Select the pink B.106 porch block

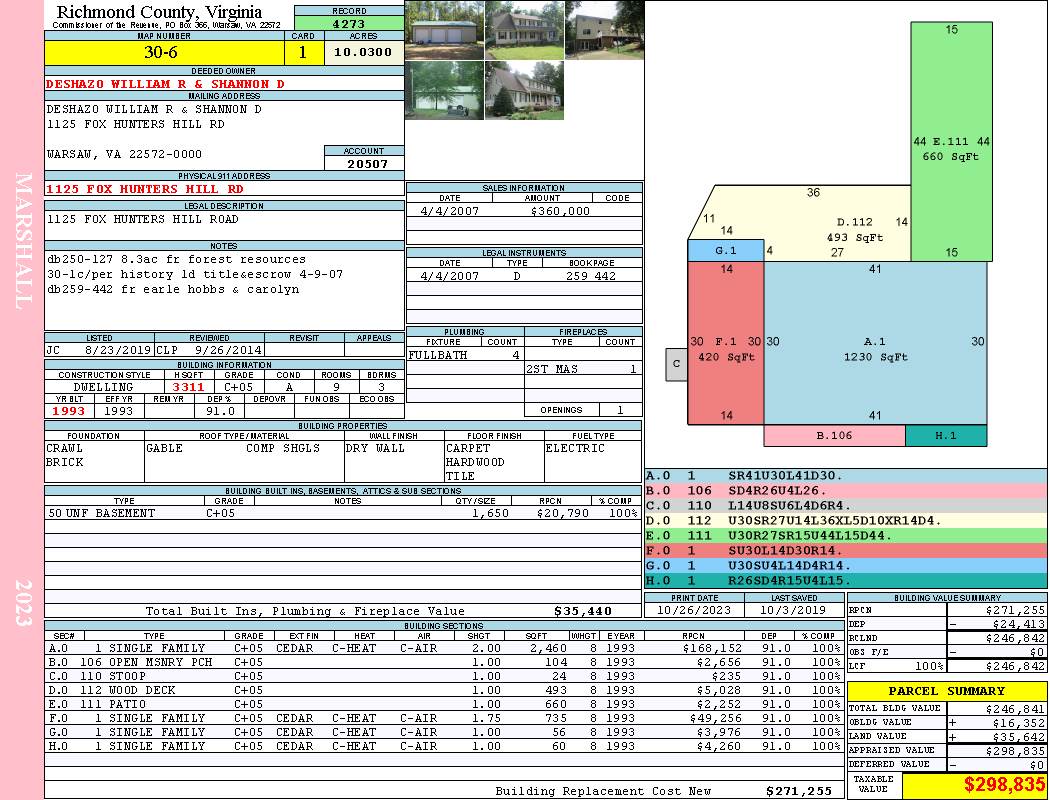click(834, 435)
